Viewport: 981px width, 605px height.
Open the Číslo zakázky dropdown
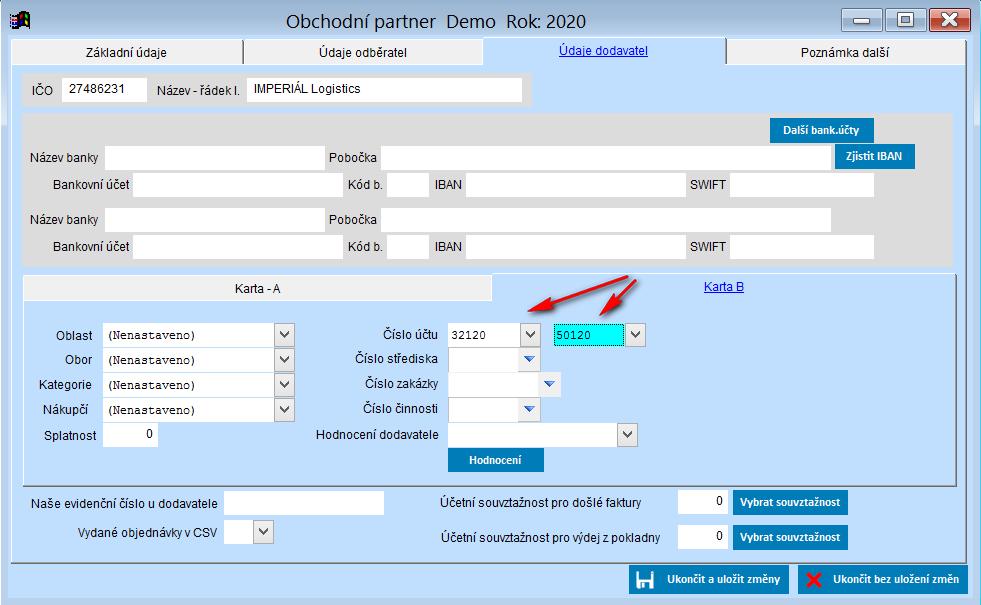549,384
